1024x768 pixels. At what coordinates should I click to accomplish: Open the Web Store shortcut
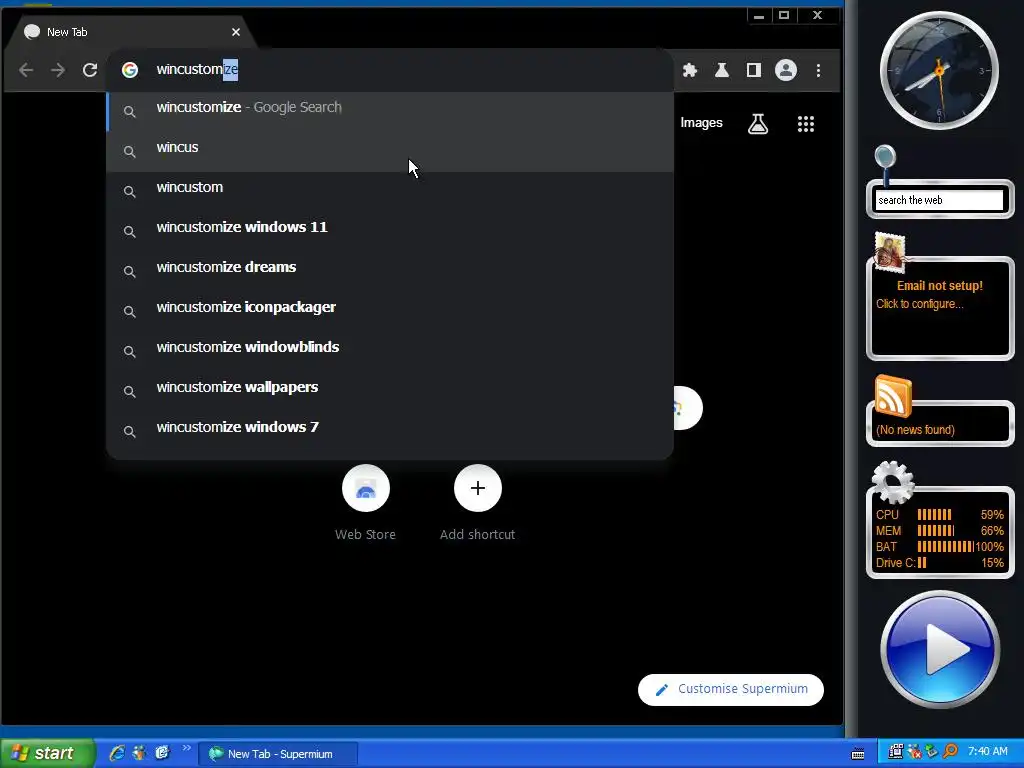point(366,488)
